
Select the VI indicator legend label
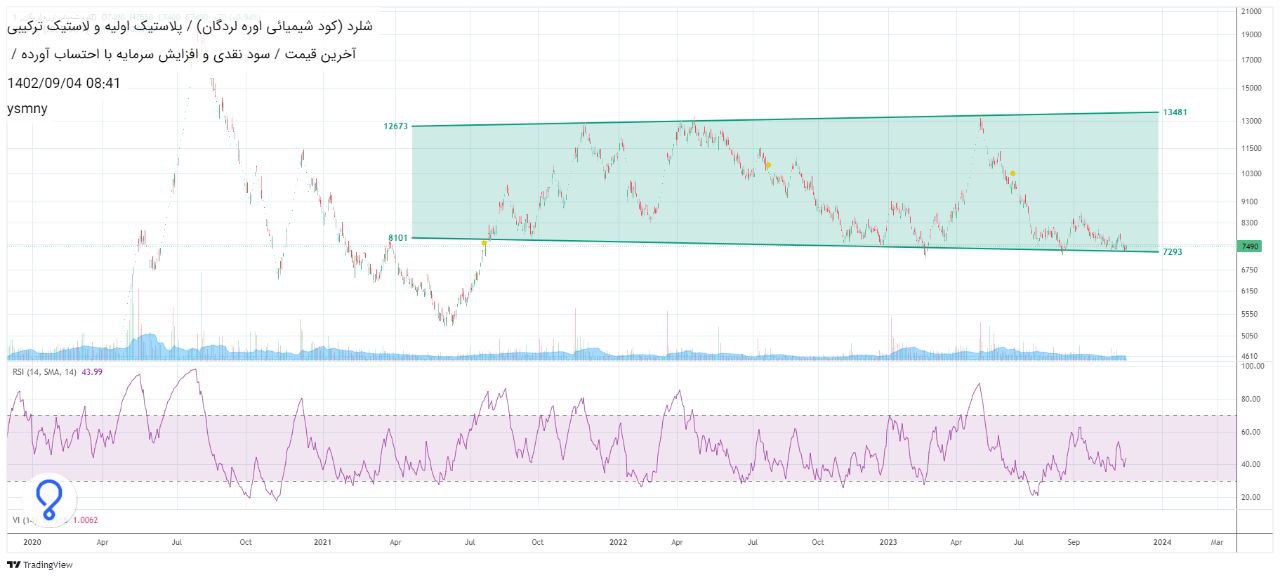[17, 520]
